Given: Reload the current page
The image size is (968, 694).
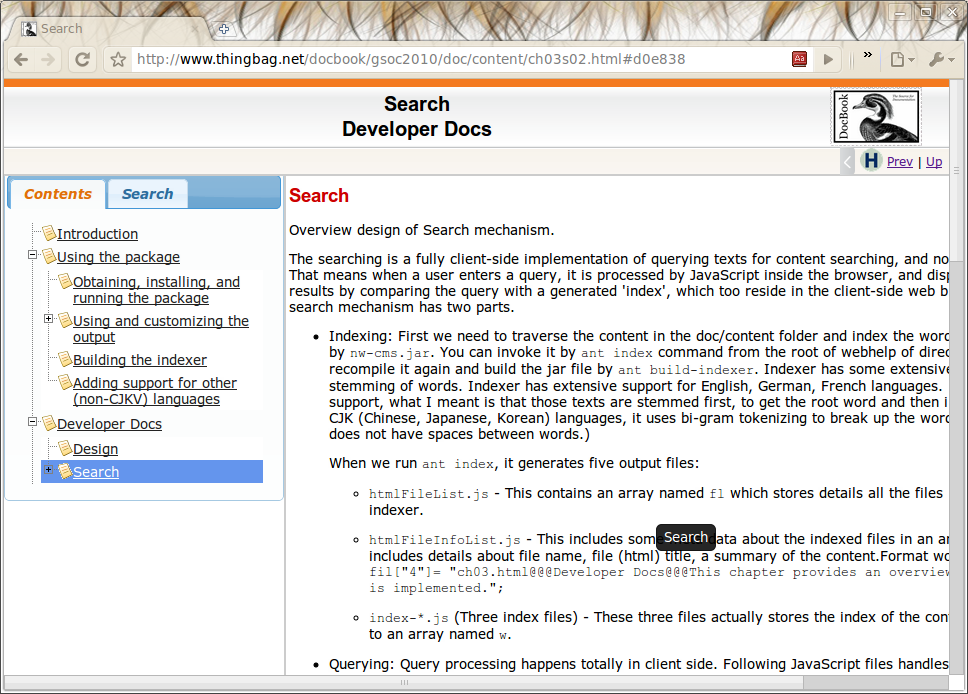Looking at the screenshot, I should pyautogui.click(x=83, y=59).
